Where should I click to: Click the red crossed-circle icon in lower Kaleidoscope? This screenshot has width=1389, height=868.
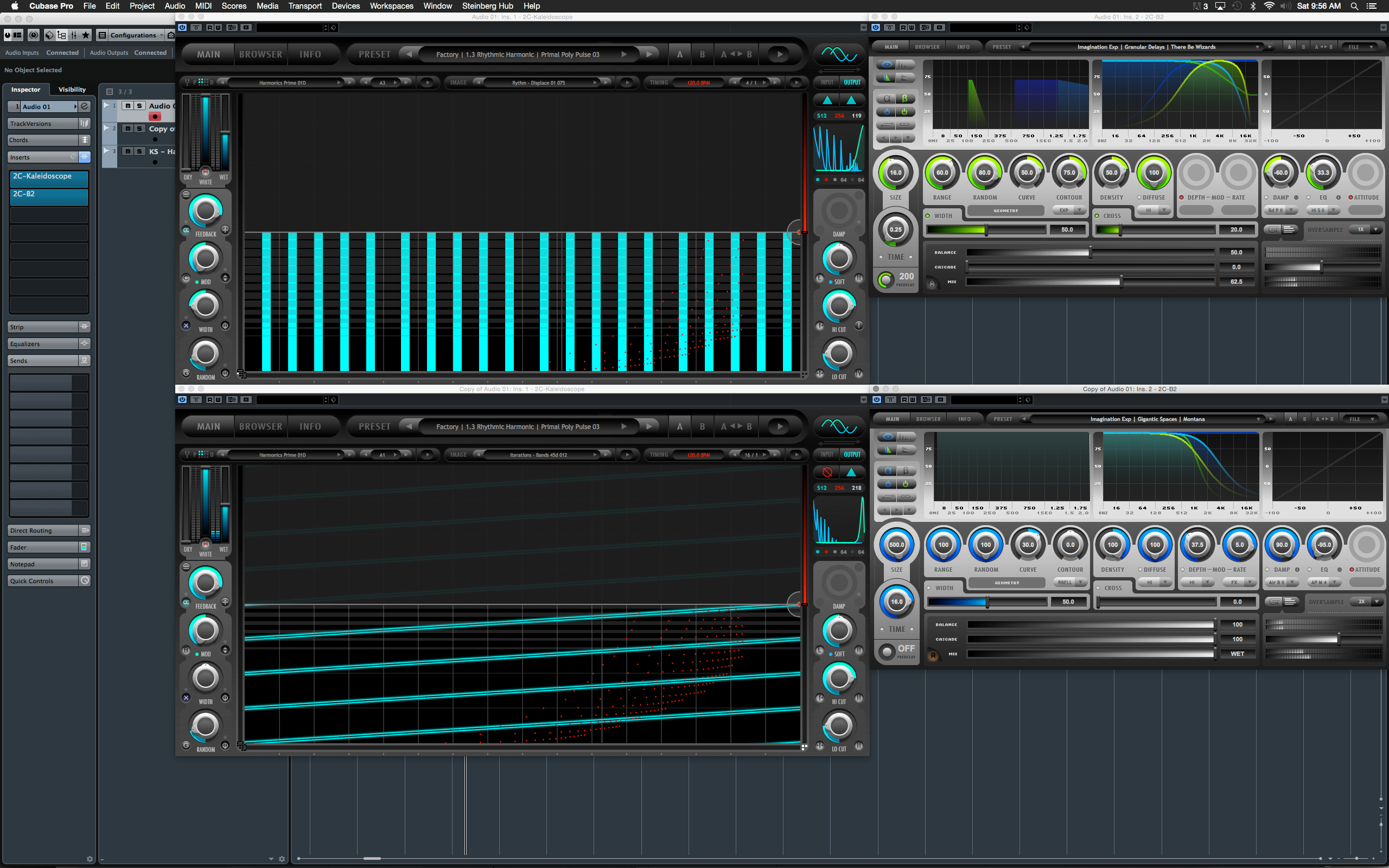click(827, 472)
